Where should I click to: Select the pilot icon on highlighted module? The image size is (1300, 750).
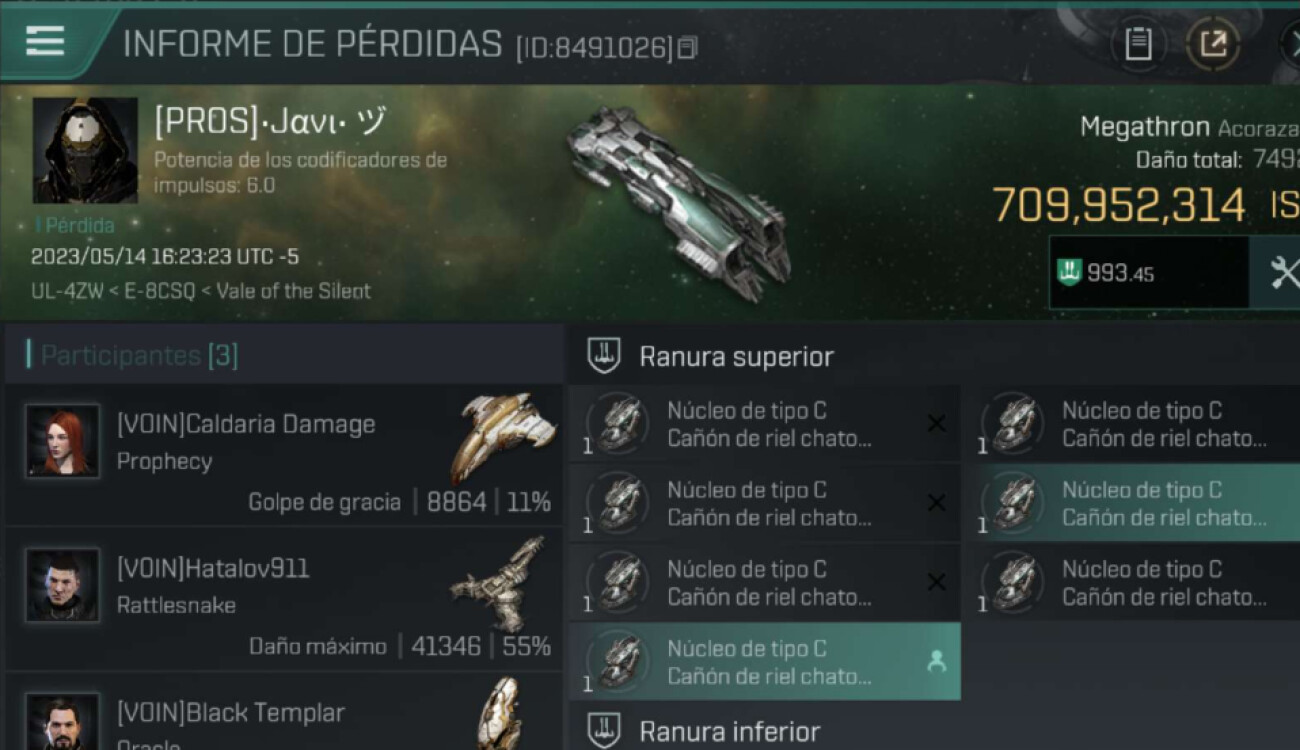pyautogui.click(x=936, y=661)
